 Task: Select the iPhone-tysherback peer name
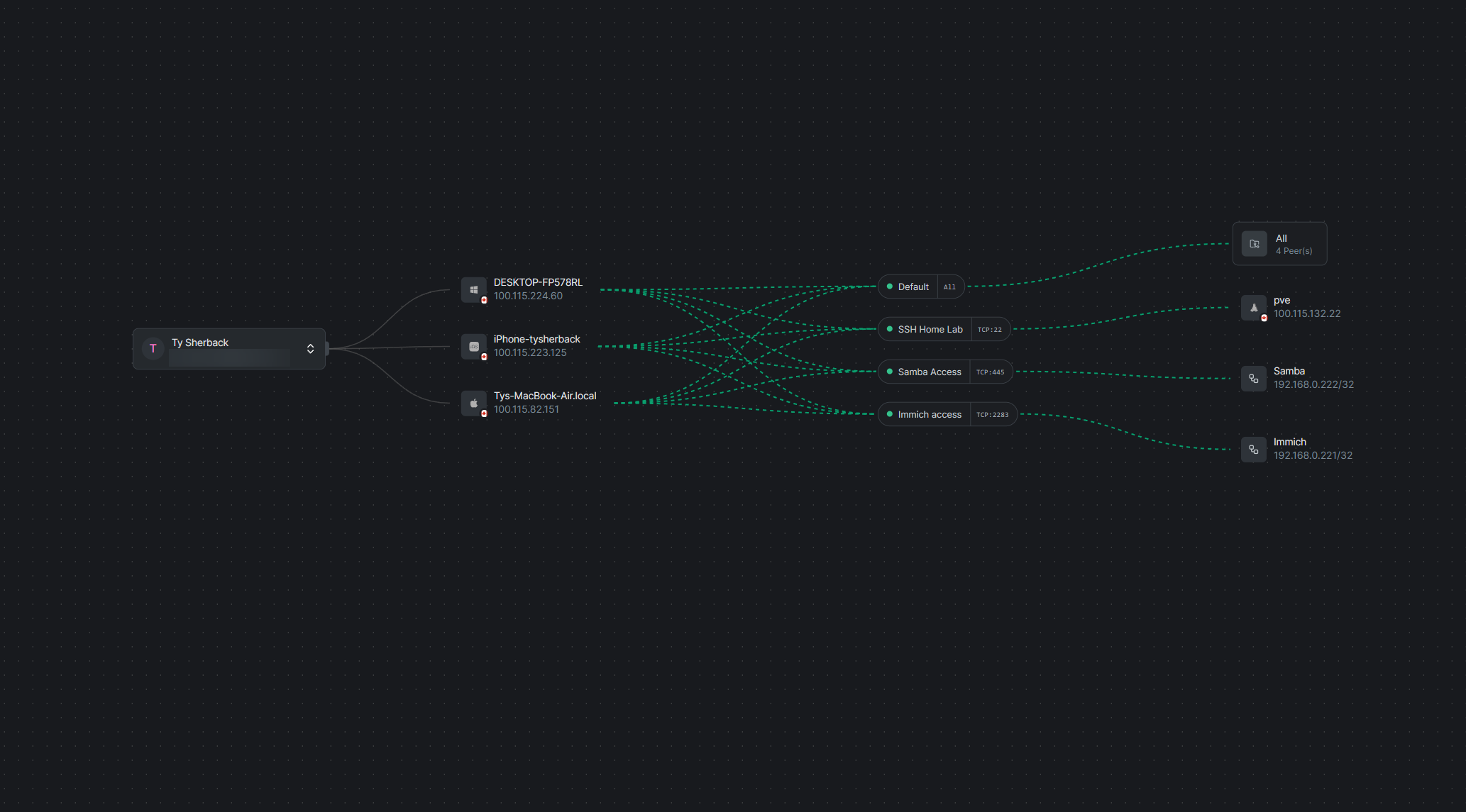point(536,339)
